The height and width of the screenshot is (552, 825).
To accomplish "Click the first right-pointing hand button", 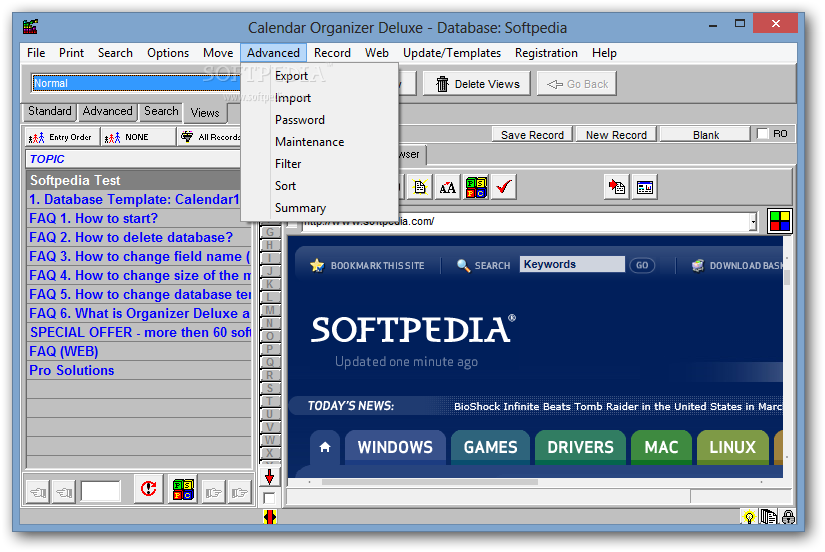I will [x=213, y=493].
